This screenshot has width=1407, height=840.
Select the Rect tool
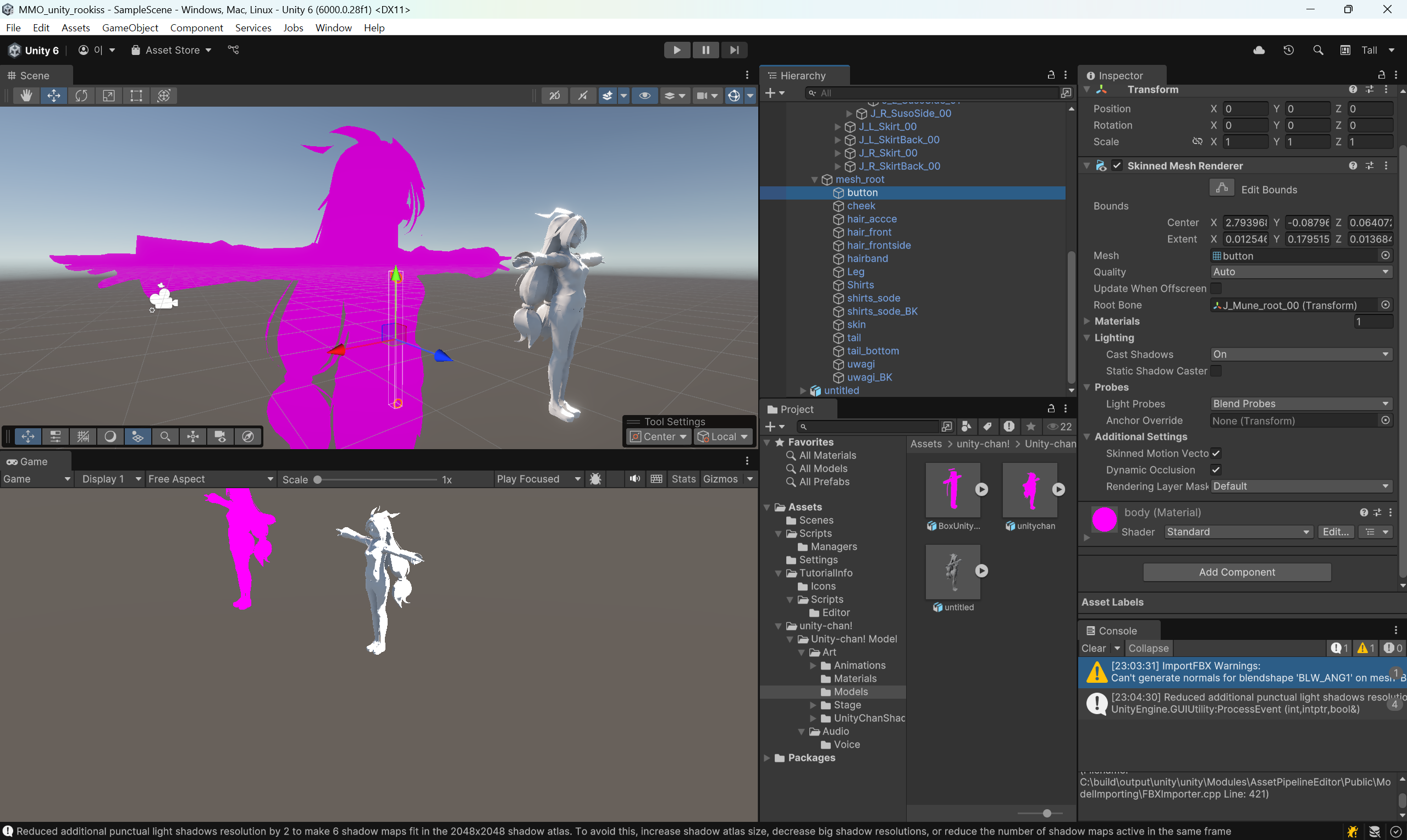coord(136,96)
